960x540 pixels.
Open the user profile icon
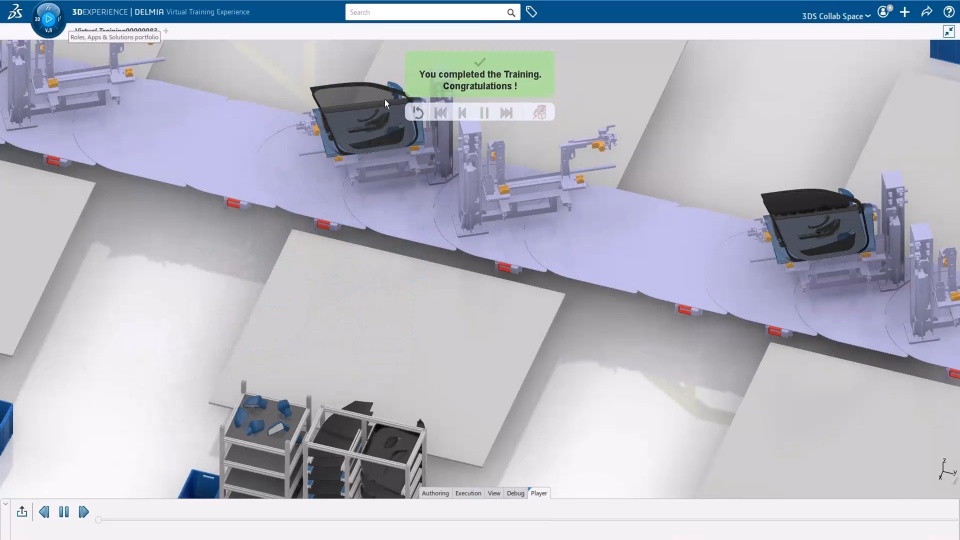pyautogui.click(x=883, y=12)
